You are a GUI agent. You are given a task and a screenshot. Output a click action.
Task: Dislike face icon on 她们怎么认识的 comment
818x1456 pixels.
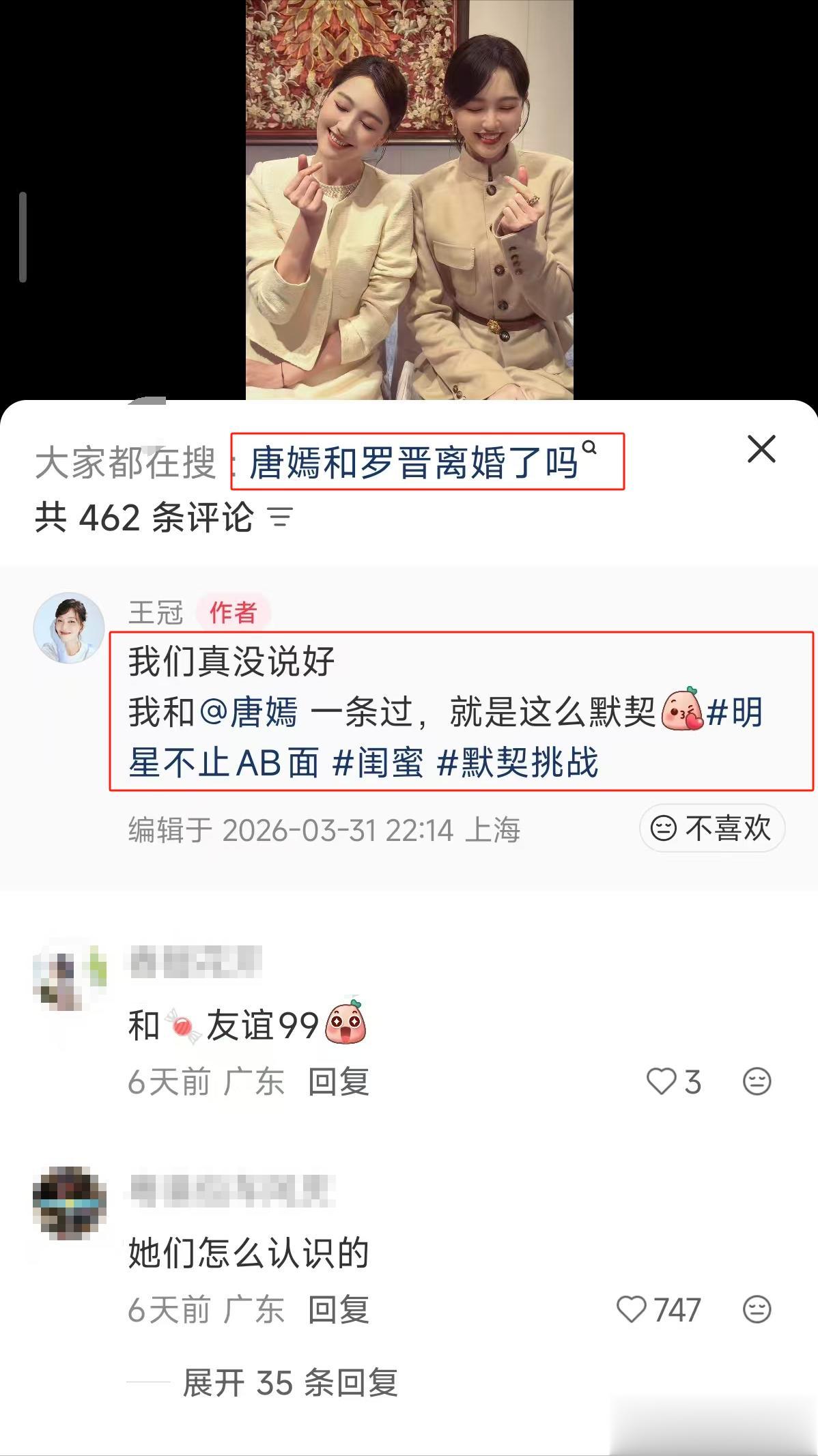(x=757, y=1309)
